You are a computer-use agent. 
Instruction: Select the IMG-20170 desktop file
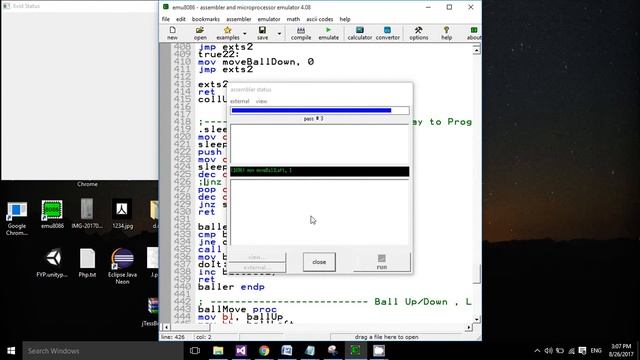pyautogui.click(x=87, y=213)
